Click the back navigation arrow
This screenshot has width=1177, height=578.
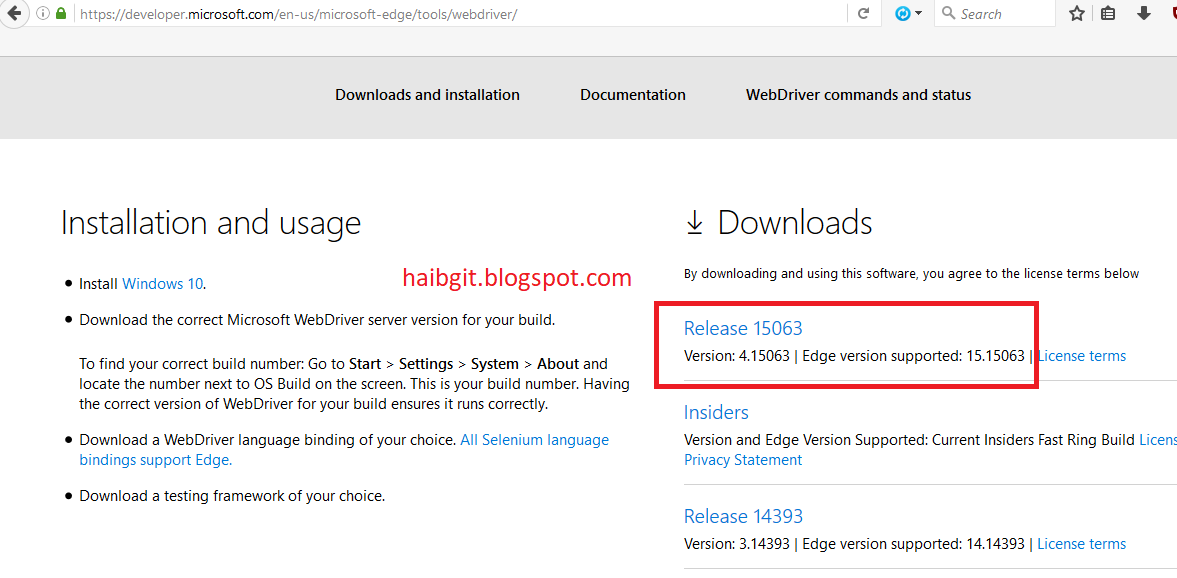click(x=15, y=13)
